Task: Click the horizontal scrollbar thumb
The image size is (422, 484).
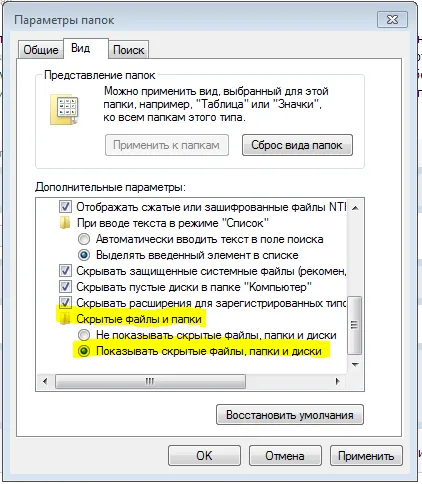Action: click(150, 381)
